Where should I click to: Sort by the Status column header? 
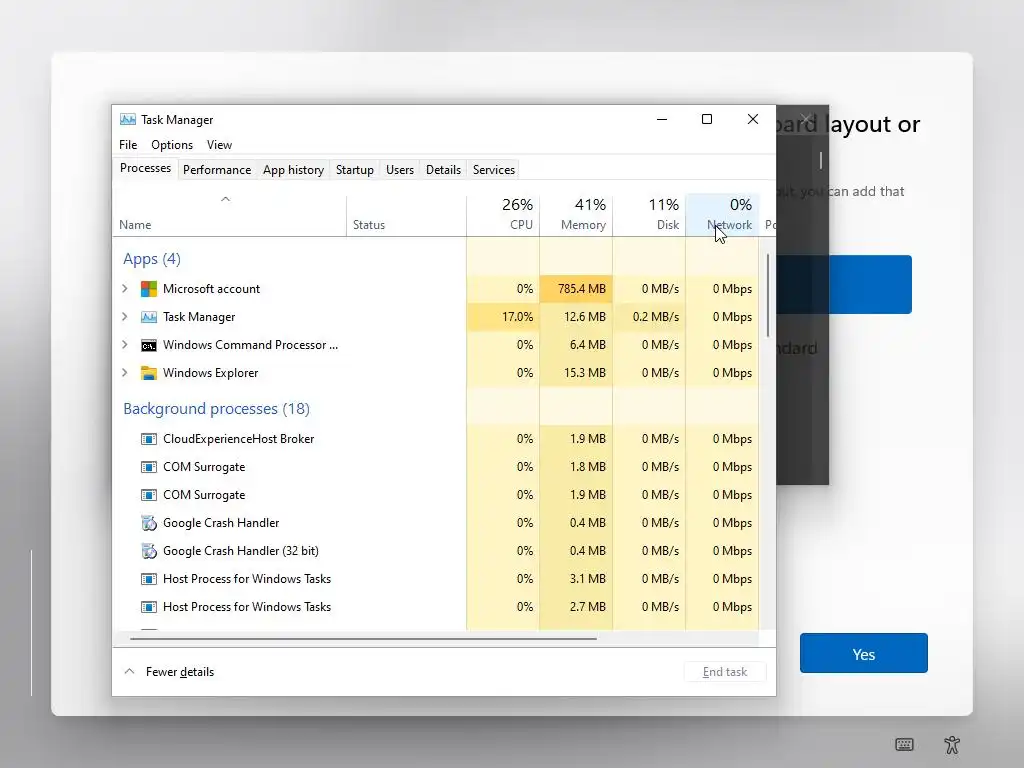coord(406,215)
